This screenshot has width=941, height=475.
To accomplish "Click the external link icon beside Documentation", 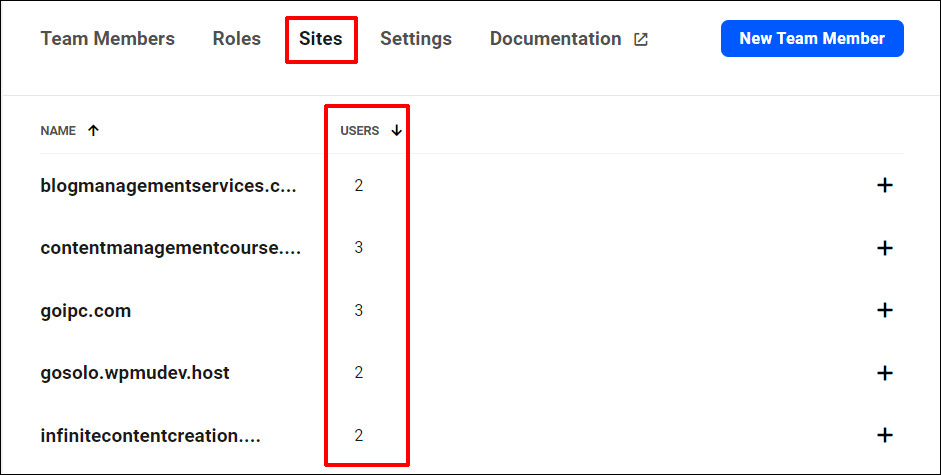I will 641,40.
